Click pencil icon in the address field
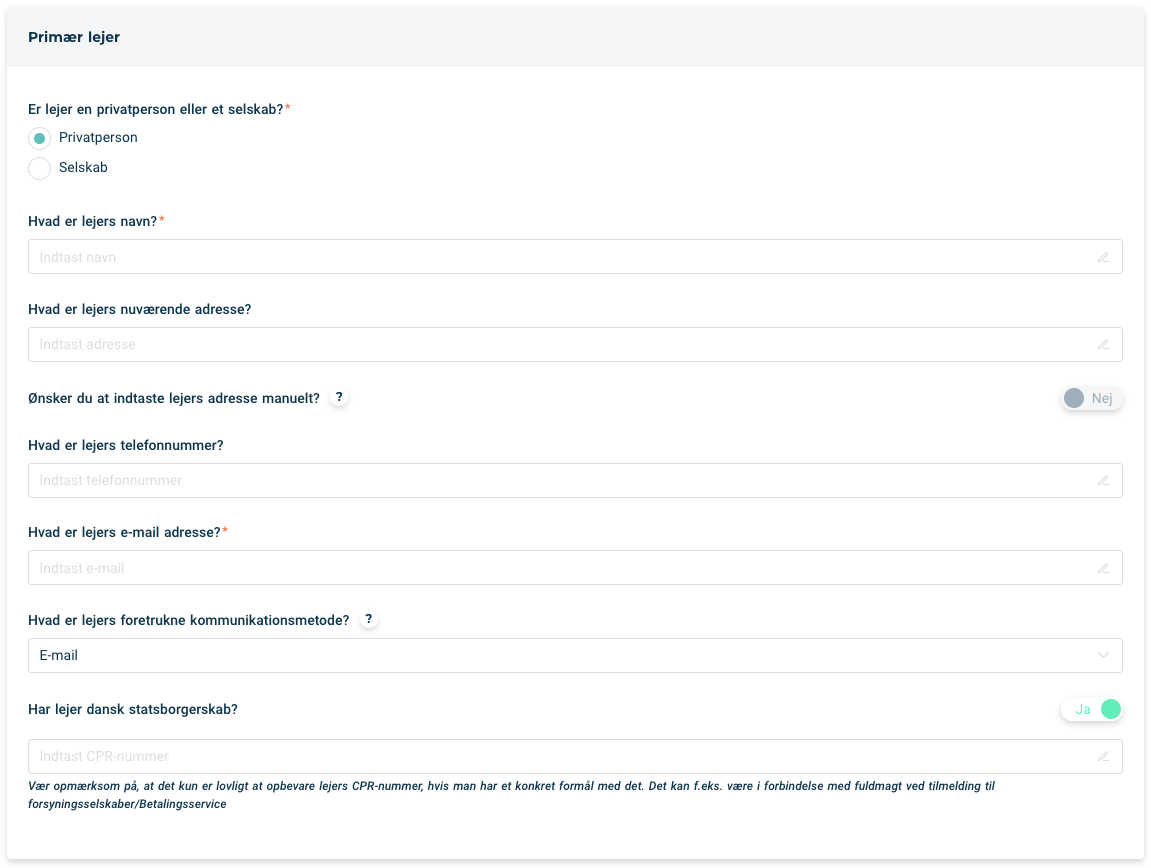The image size is (1151, 868). point(1103,344)
